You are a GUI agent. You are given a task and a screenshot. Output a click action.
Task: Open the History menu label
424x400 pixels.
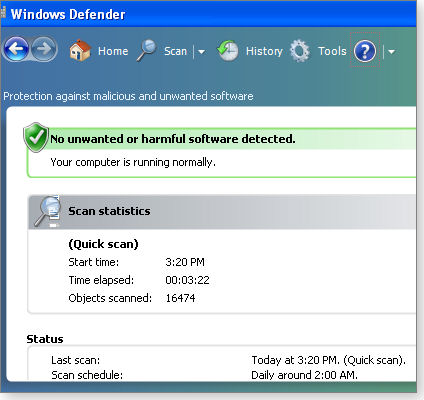(x=264, y=51)
